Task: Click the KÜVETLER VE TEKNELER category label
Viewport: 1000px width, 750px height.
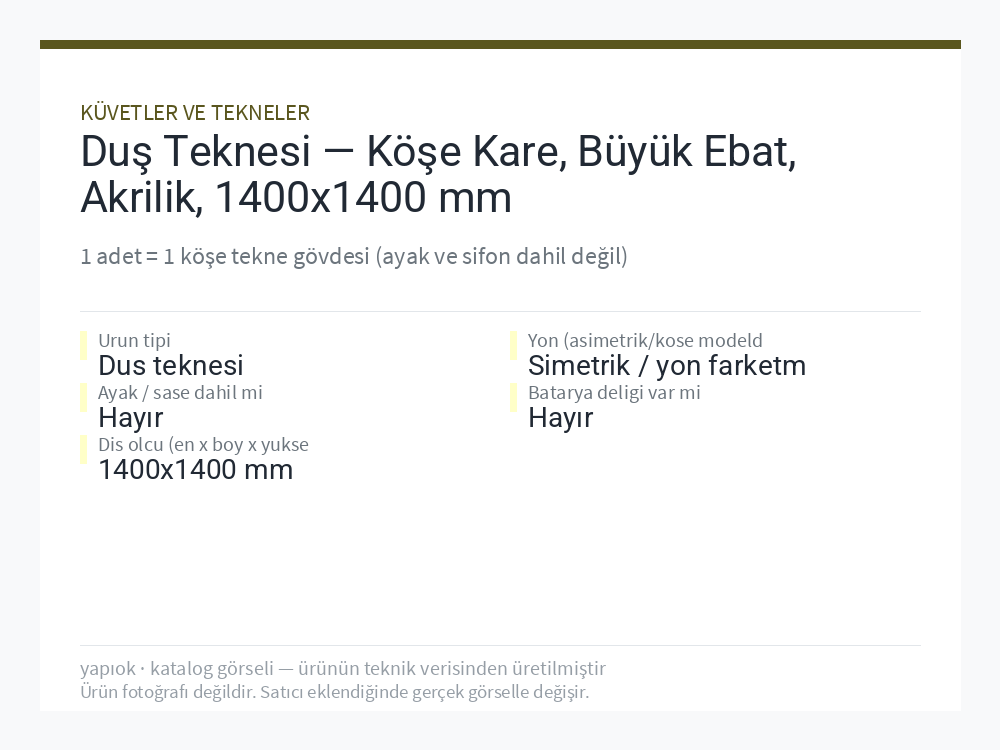Action: point(195,113)
